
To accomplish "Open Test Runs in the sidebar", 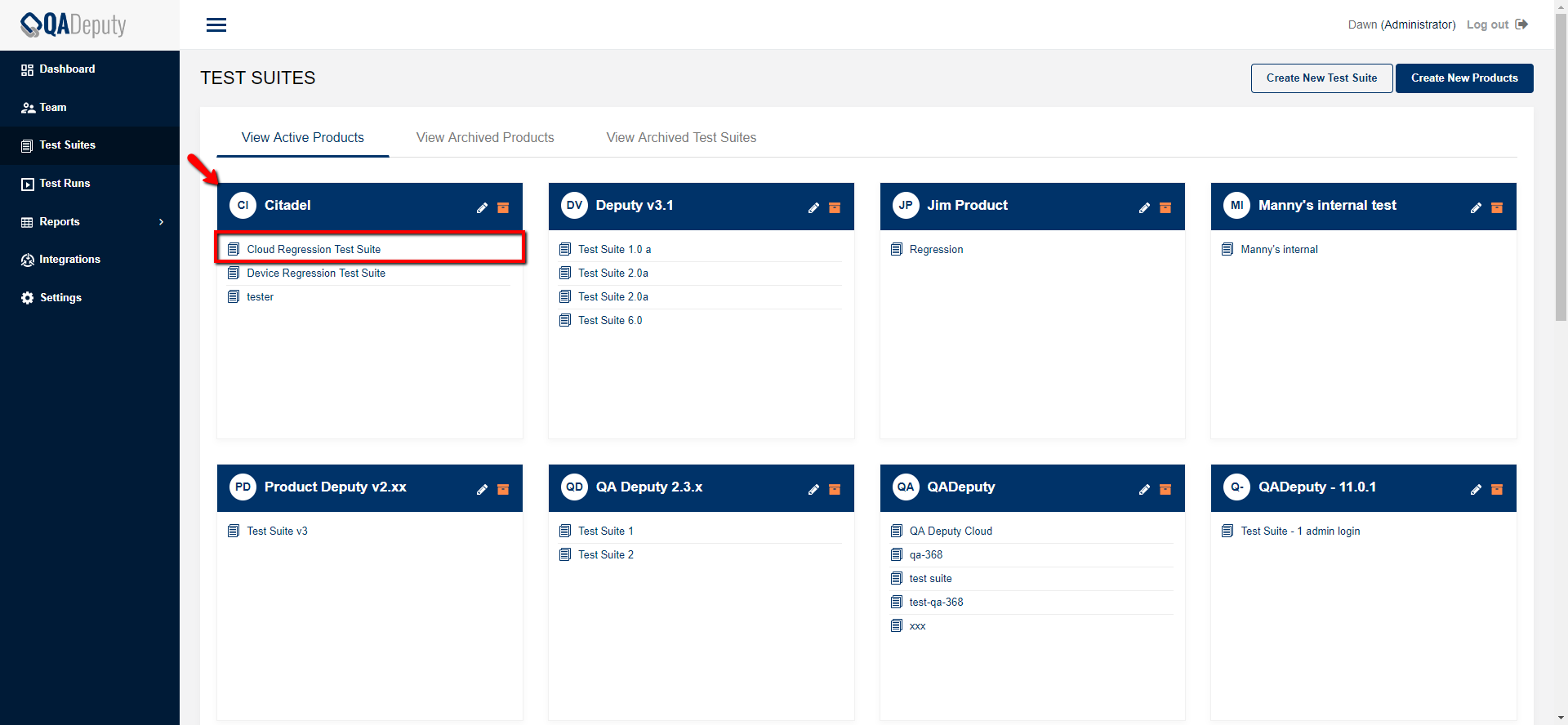I will tap(90, 184).
